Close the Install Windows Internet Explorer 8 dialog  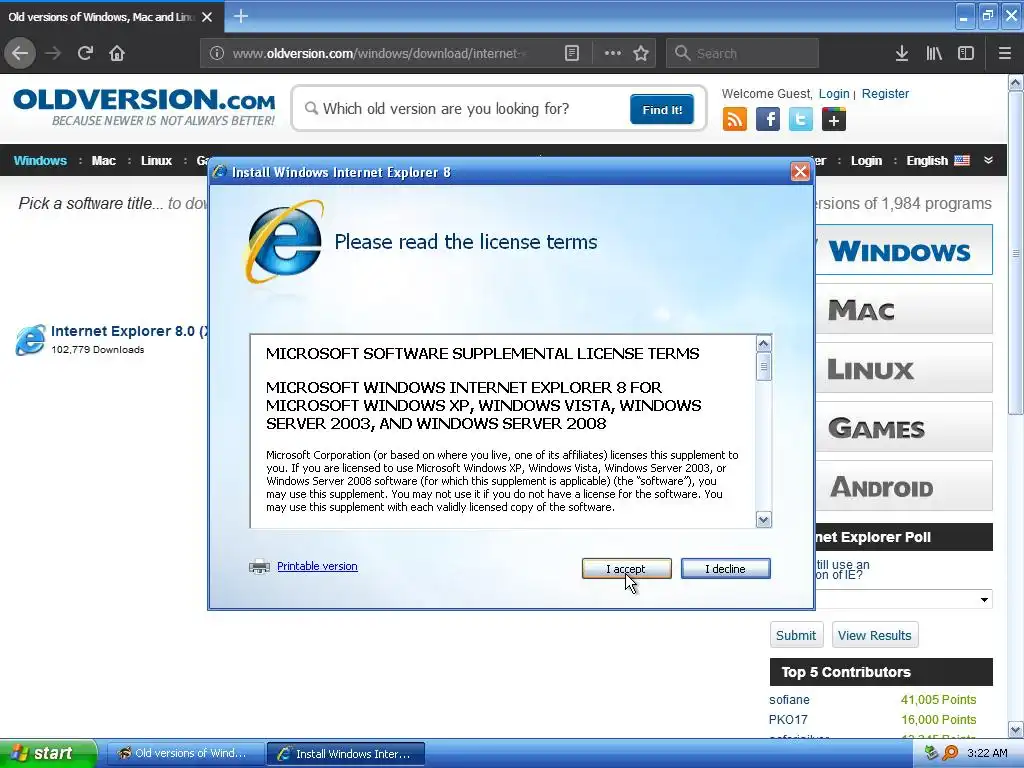point(800,172)
